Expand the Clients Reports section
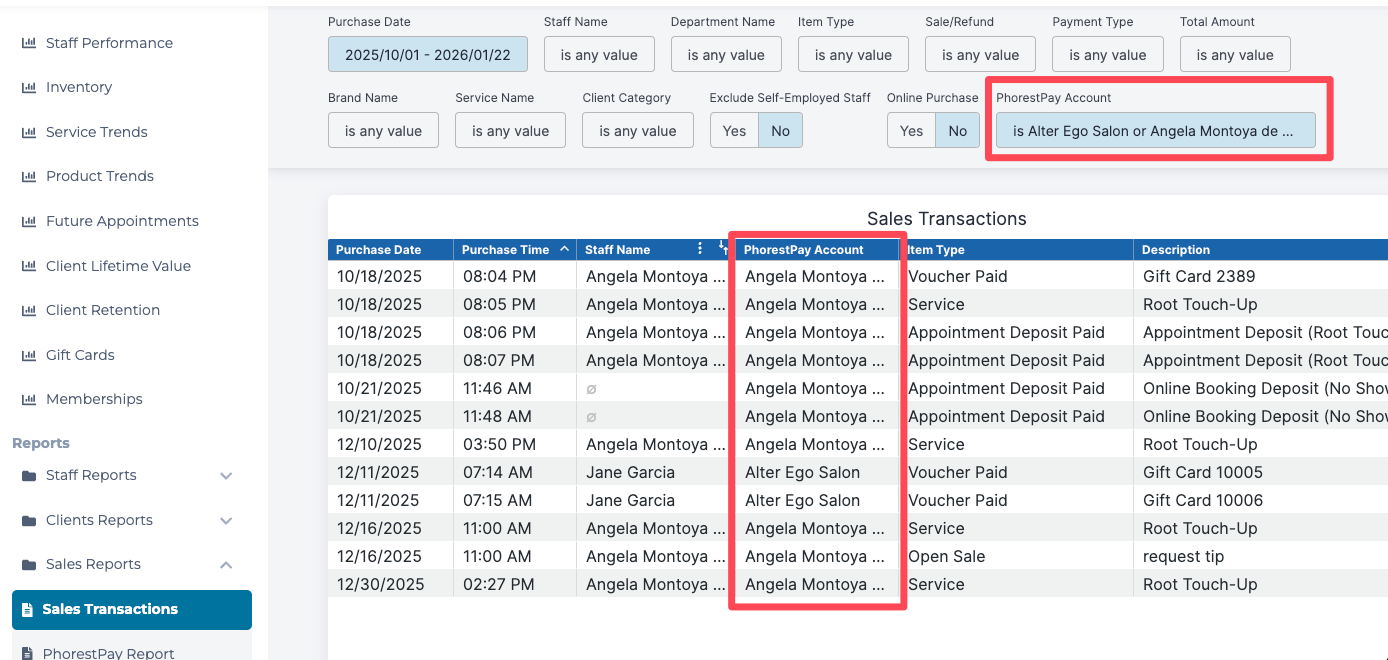 (x=226, y=521)
